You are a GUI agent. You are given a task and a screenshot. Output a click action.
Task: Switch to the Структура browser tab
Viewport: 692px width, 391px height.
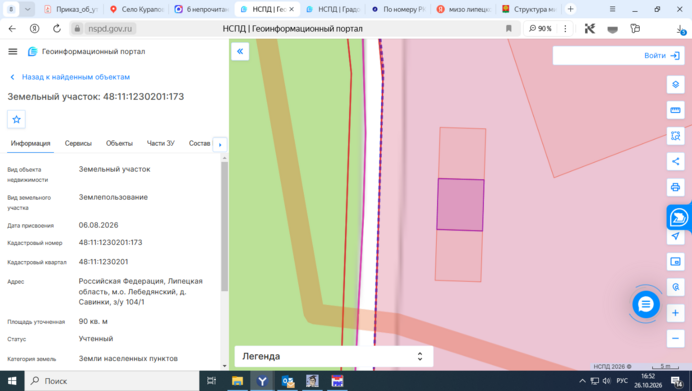[530, 9]
